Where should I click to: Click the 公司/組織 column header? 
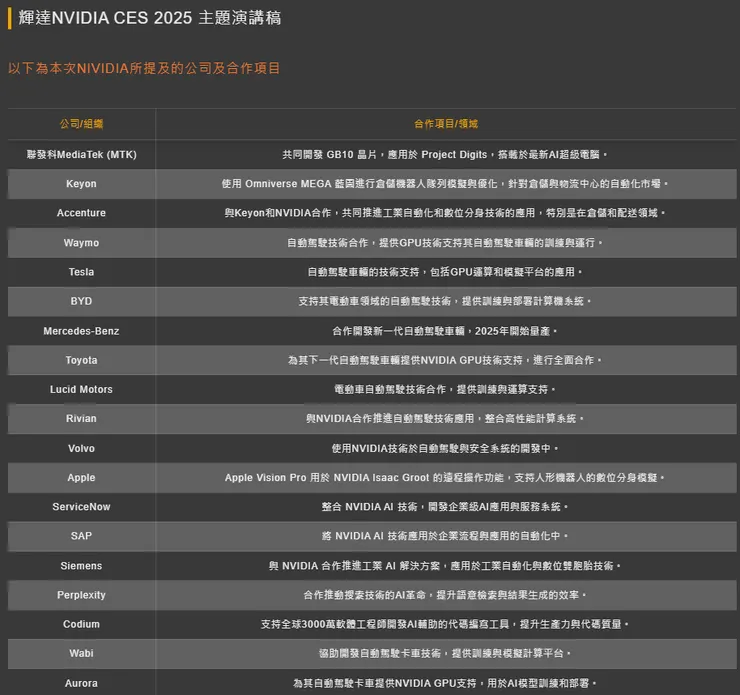click(81, 124)
